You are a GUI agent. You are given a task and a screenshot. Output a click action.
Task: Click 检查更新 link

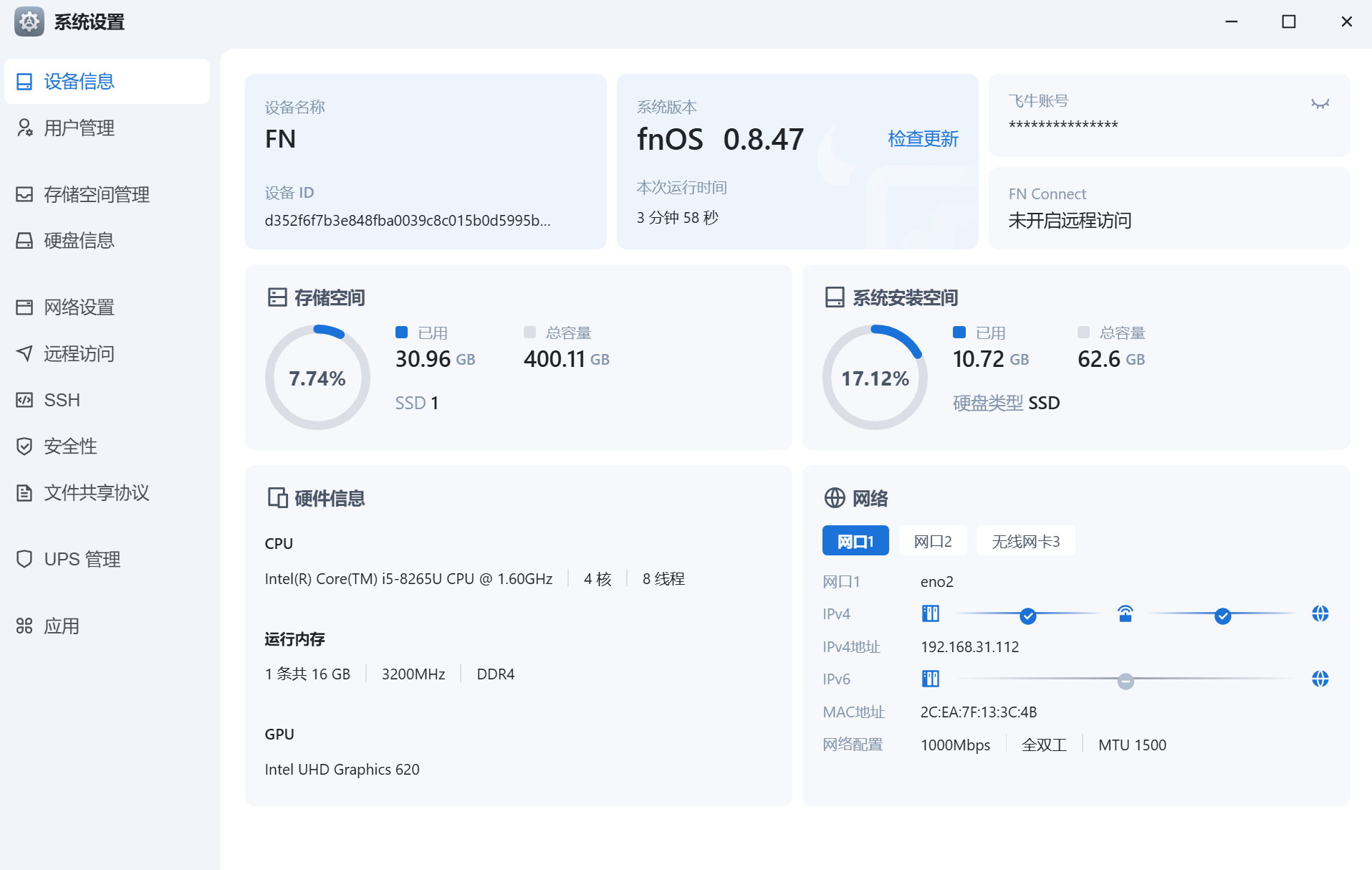click(x=923, y=139)
